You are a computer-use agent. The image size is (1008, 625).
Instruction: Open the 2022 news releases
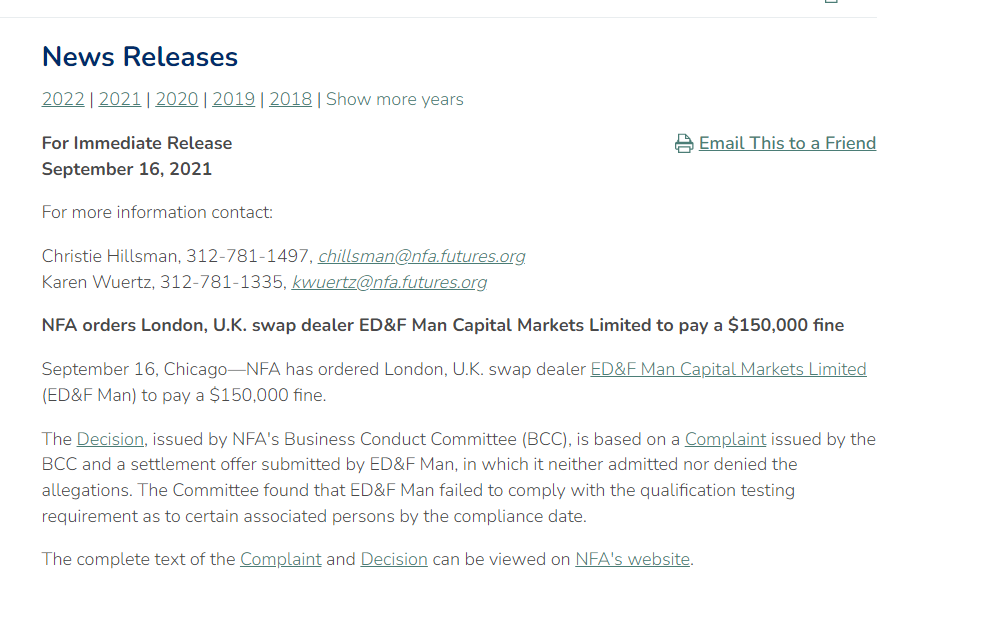click(63, 99)
